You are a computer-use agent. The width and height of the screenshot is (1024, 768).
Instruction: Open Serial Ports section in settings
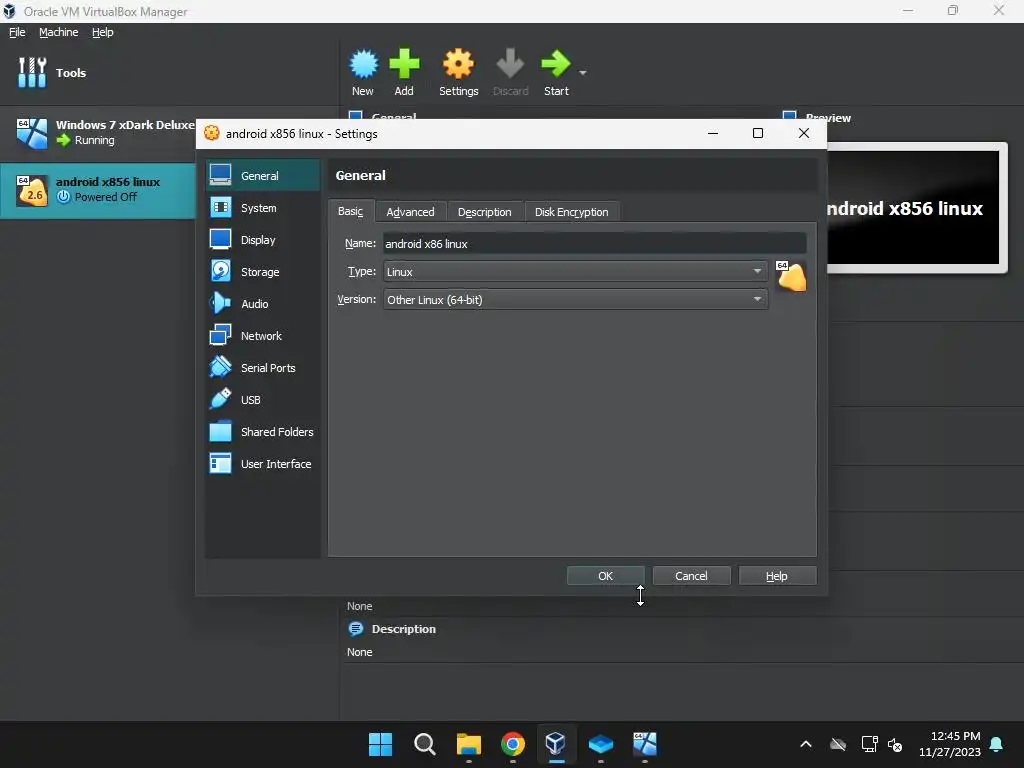click(x=263, y=368)
